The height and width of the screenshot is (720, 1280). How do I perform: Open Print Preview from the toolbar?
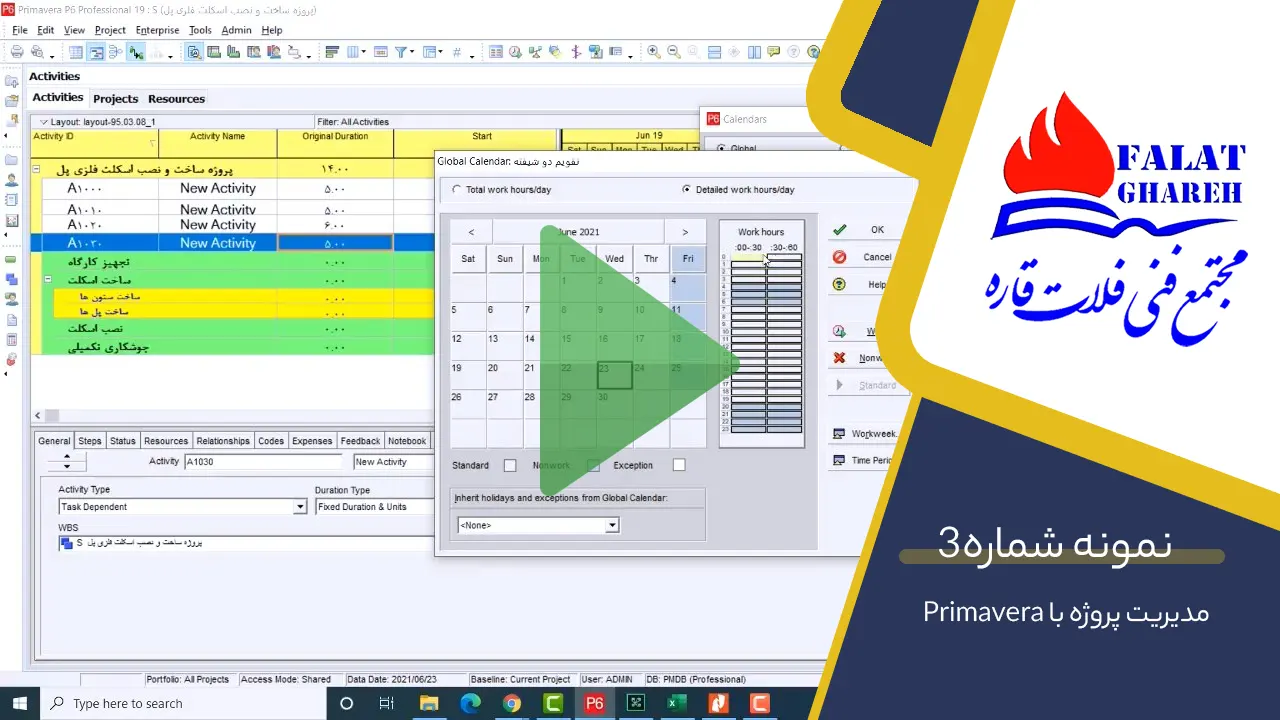coord(37,52)
